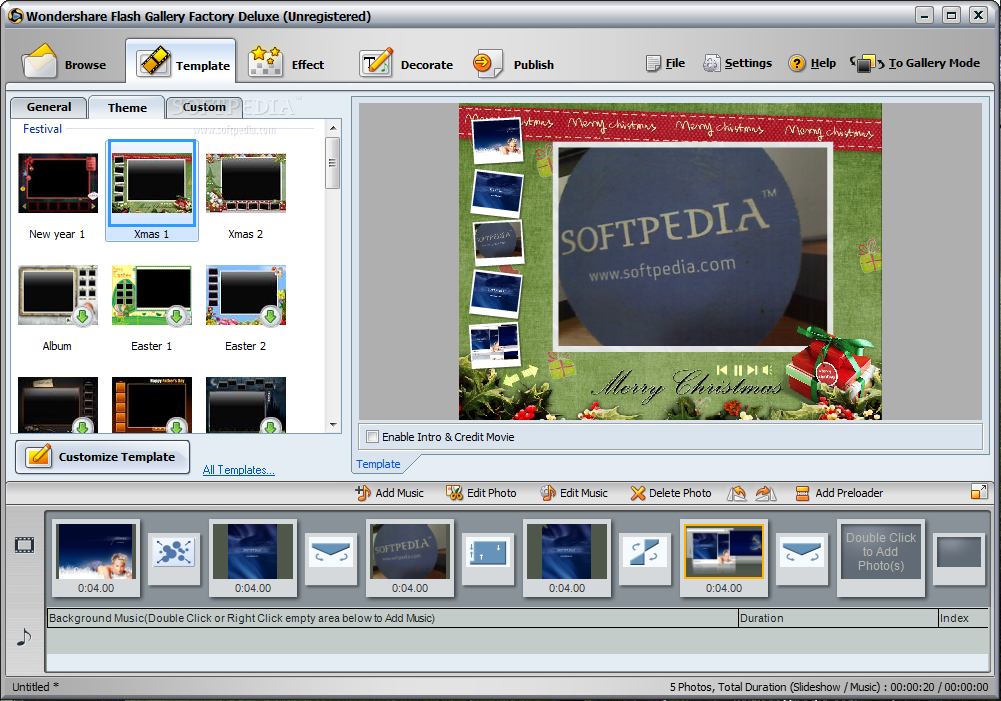1001x701 pixels.
Task: Switch To Gallery Mode
Action: pos(915,63)
